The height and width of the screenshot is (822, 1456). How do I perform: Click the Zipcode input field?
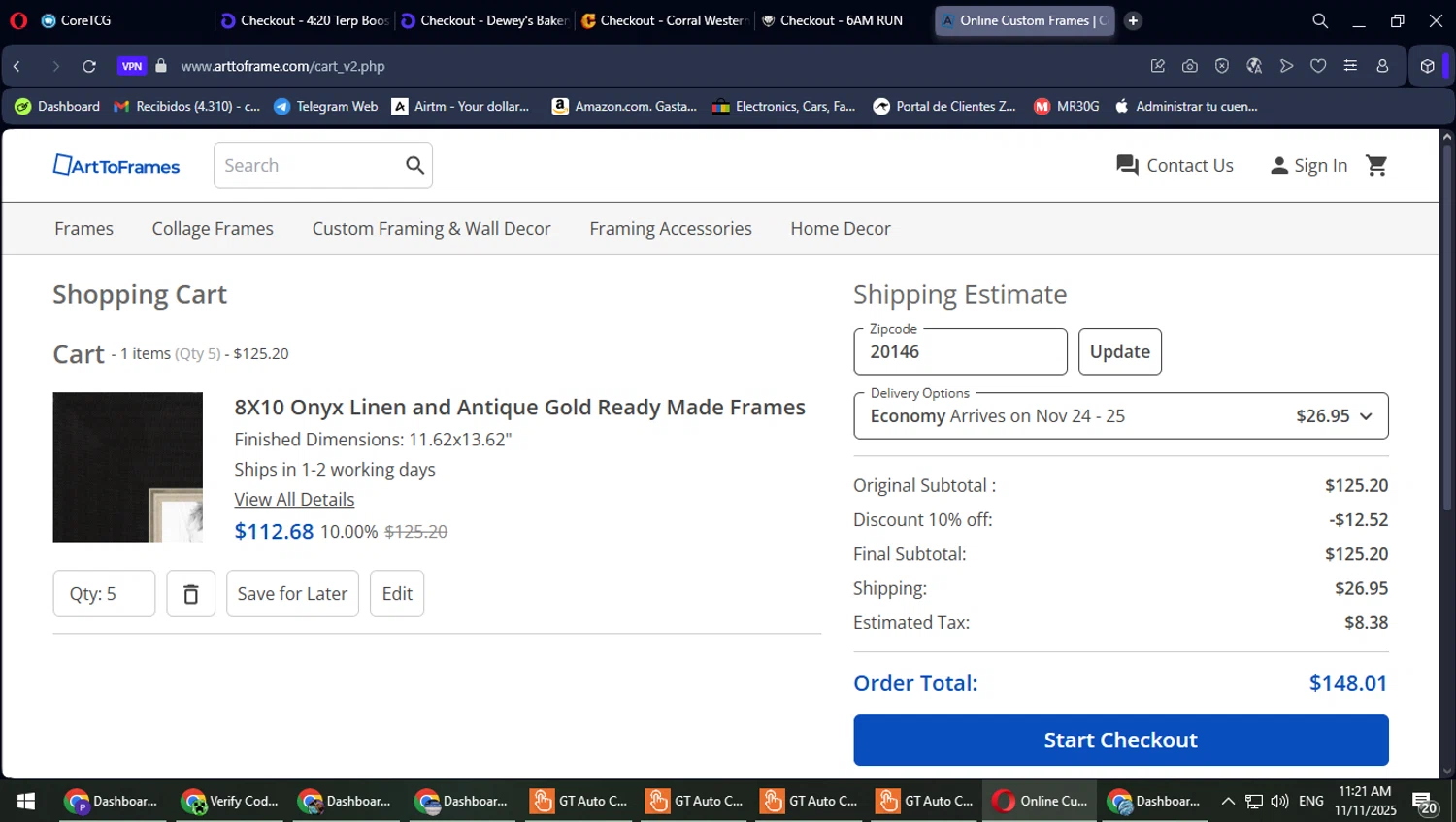coord(960,352)
